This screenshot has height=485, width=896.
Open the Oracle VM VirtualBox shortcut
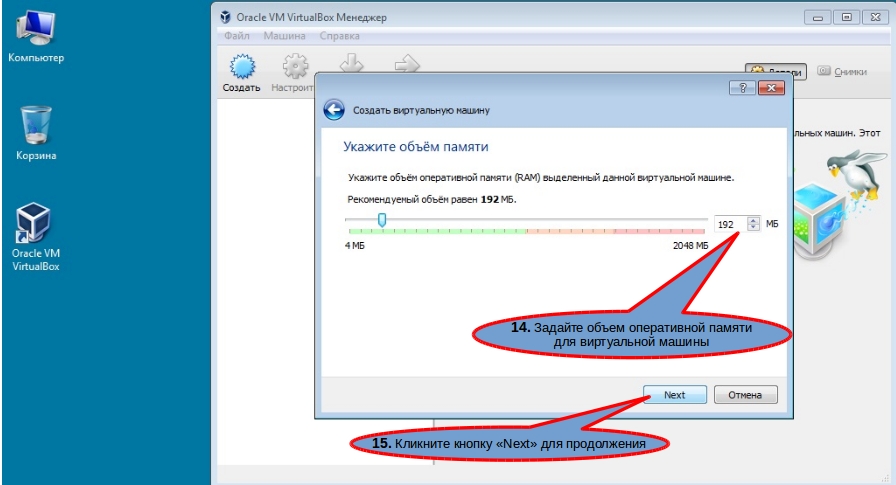click(x=35, y=237)
